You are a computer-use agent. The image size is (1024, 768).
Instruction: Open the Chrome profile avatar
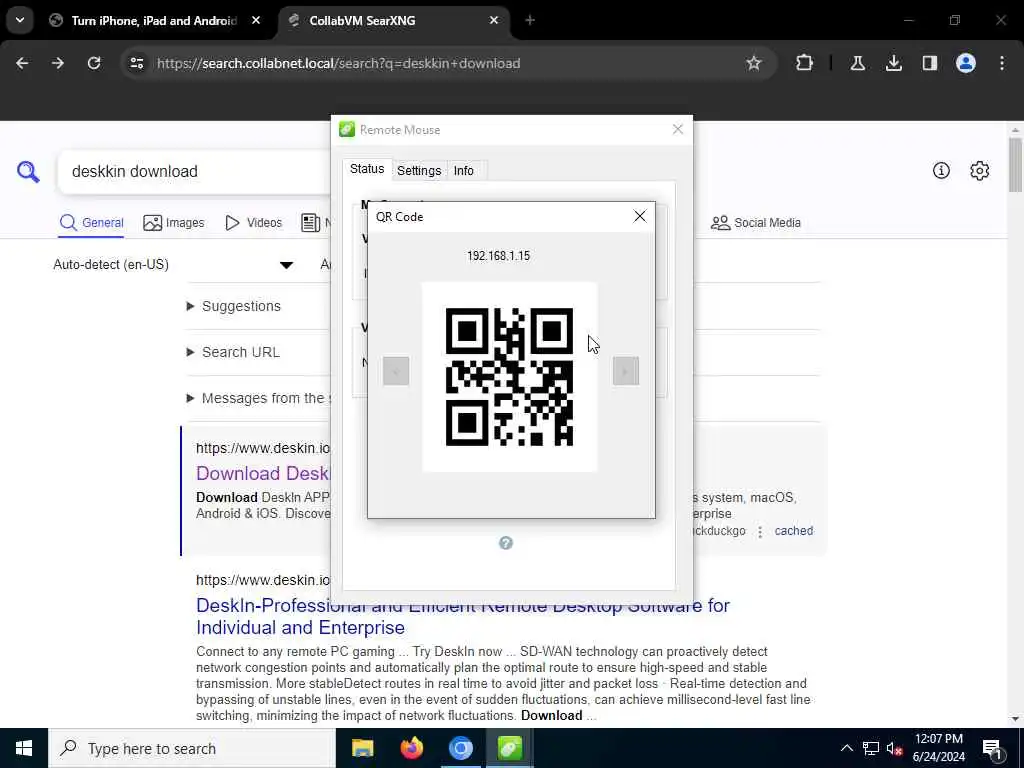966,63
